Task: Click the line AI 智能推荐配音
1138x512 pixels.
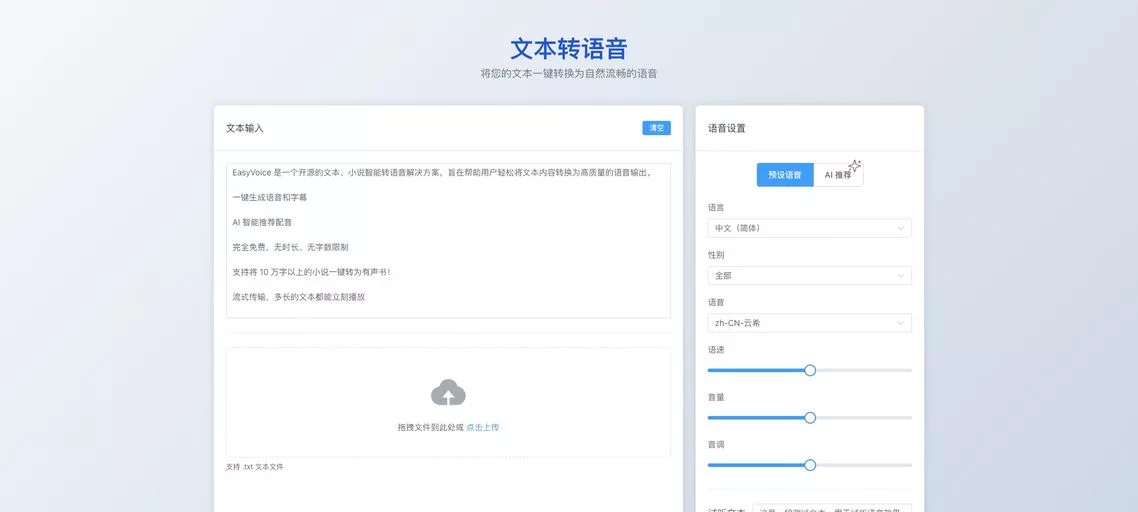Action: 262,222
